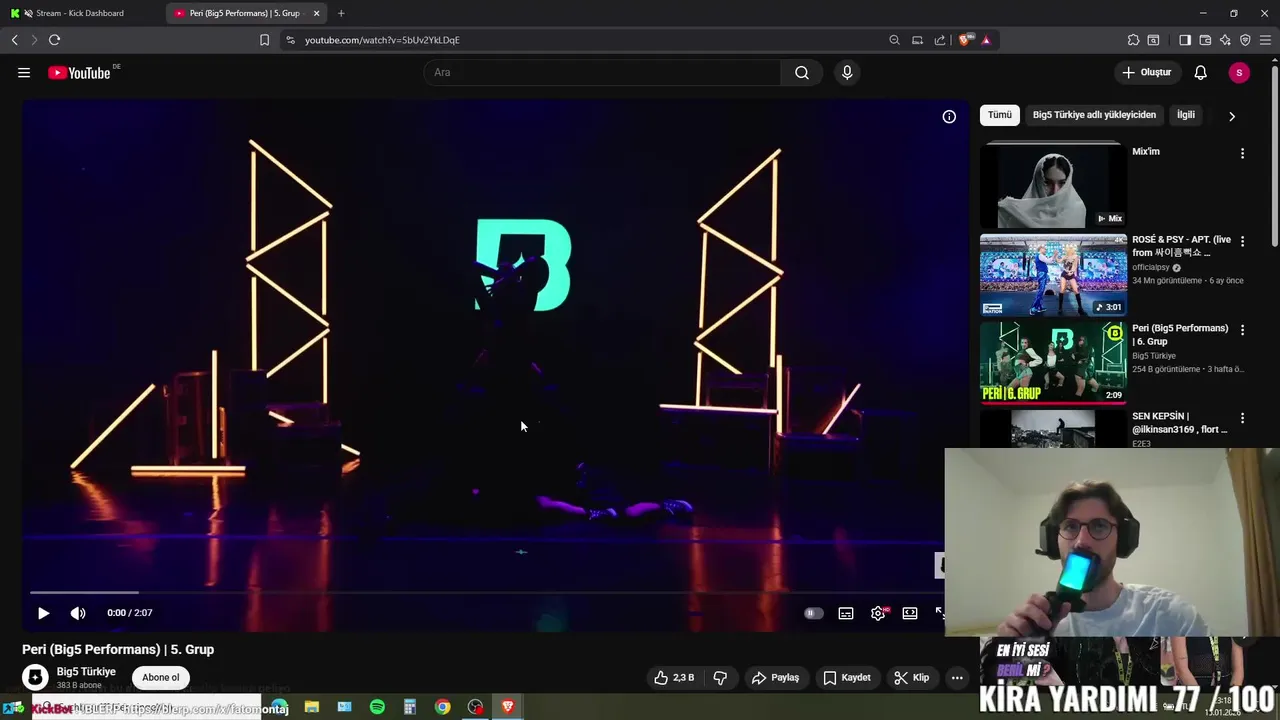Go to the YouTube home logo
This screenshot has width=1280, height=720.
[x=79, y=73]
